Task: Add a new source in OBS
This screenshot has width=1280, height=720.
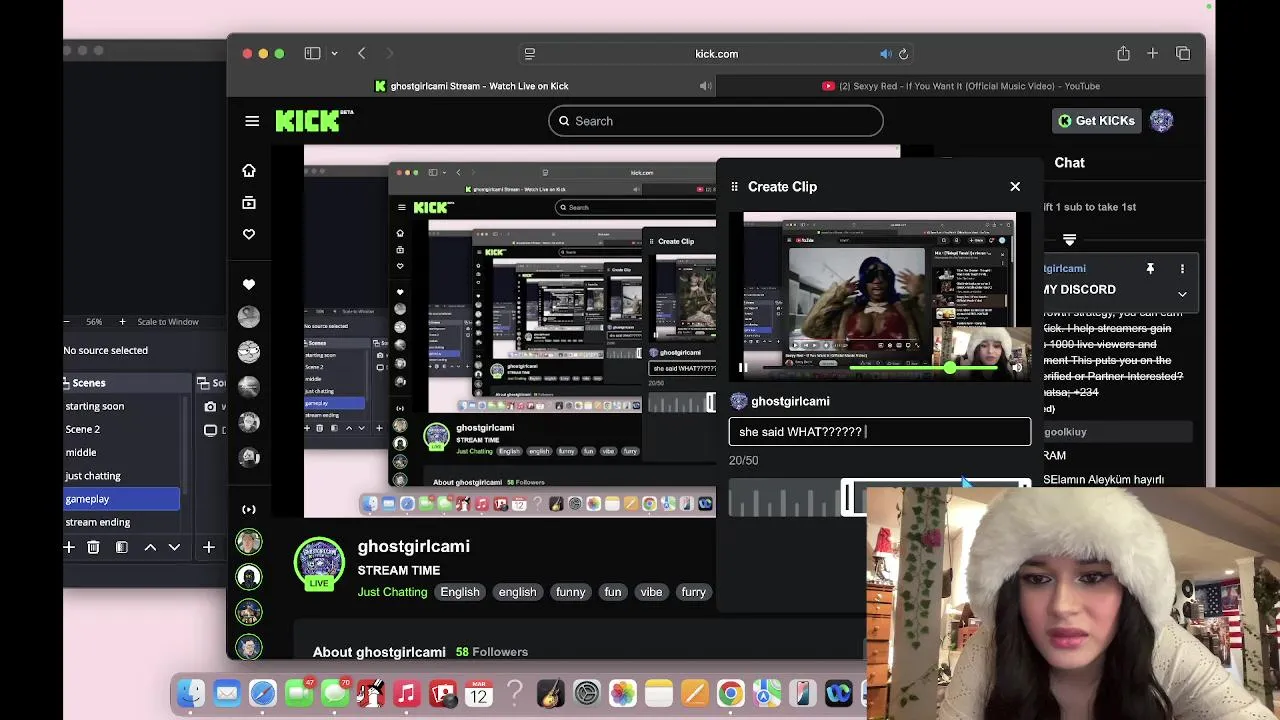Action: tap(209, 547)
